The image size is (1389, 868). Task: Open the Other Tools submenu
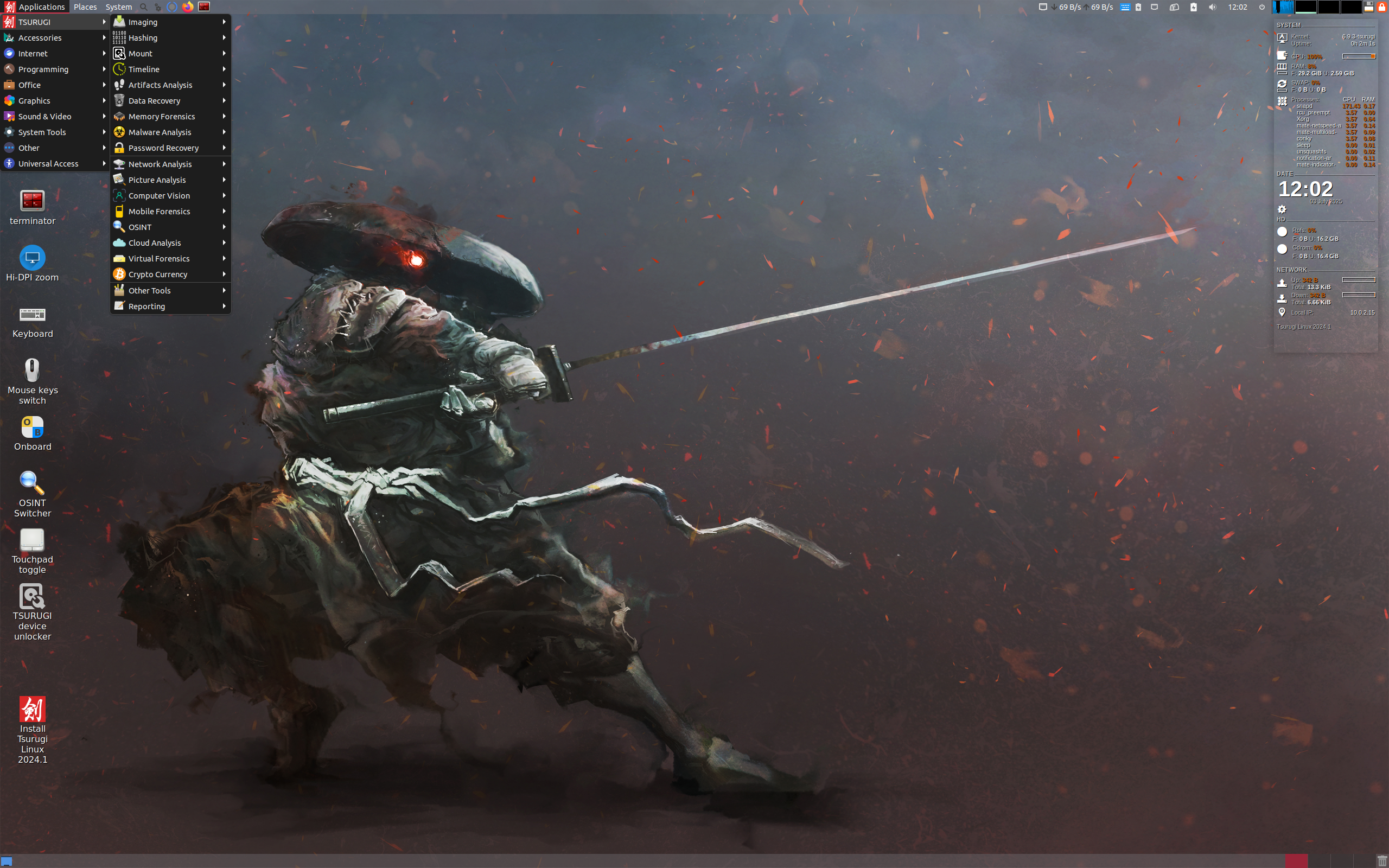click(x=170, y=290)
